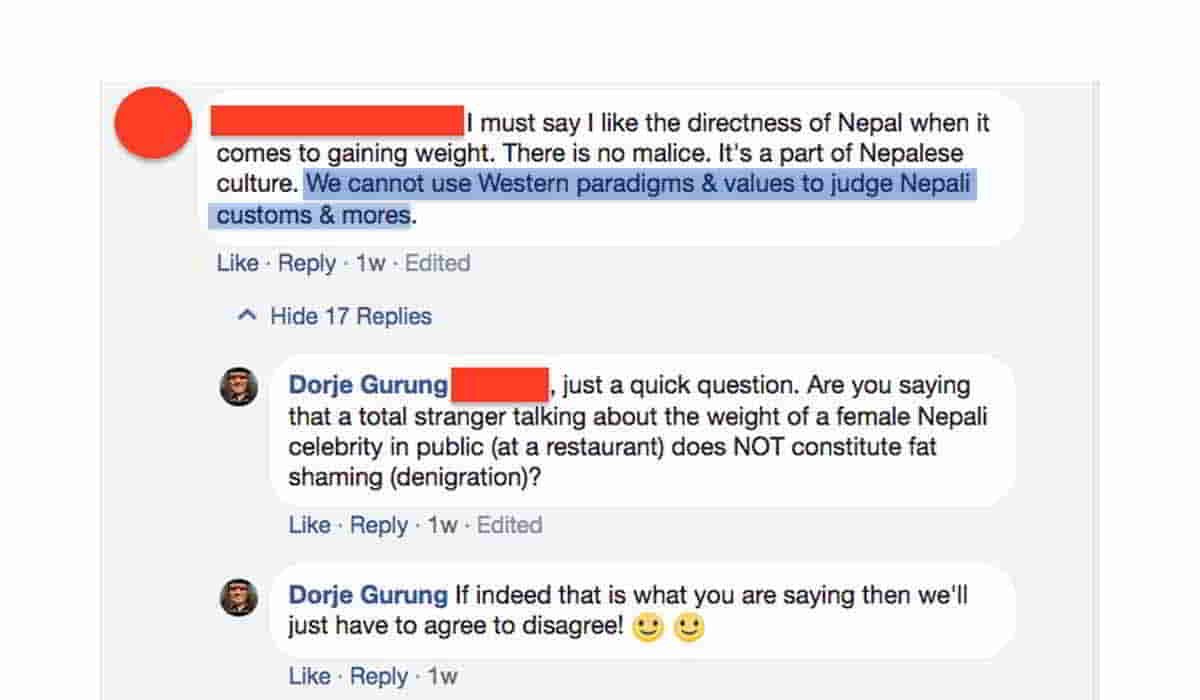This screenshot has height=700, width=1200.
Task: Click Like under Dorje's second reply
Action: (x=310, y=676)
